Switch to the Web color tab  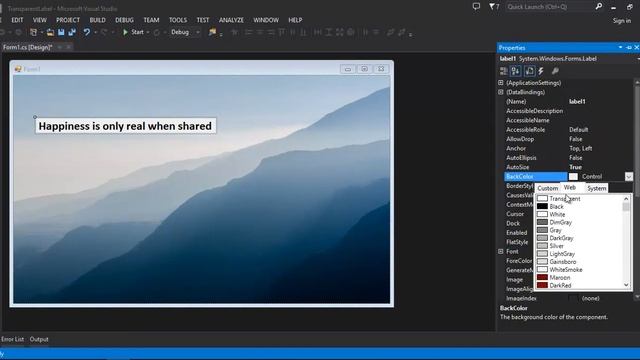(x=569, y=188)
